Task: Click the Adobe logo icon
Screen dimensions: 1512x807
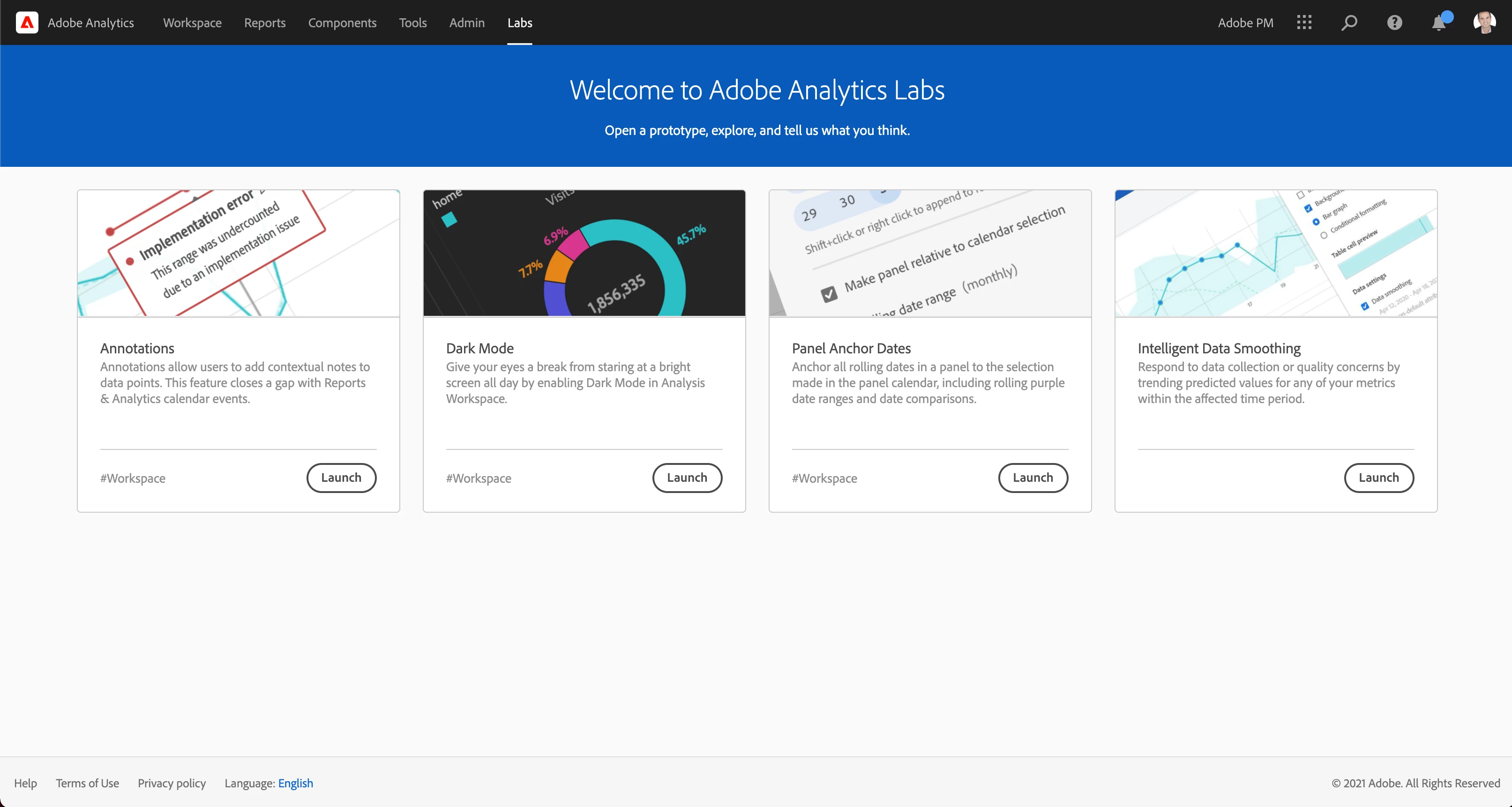Action: pos(27,22)
